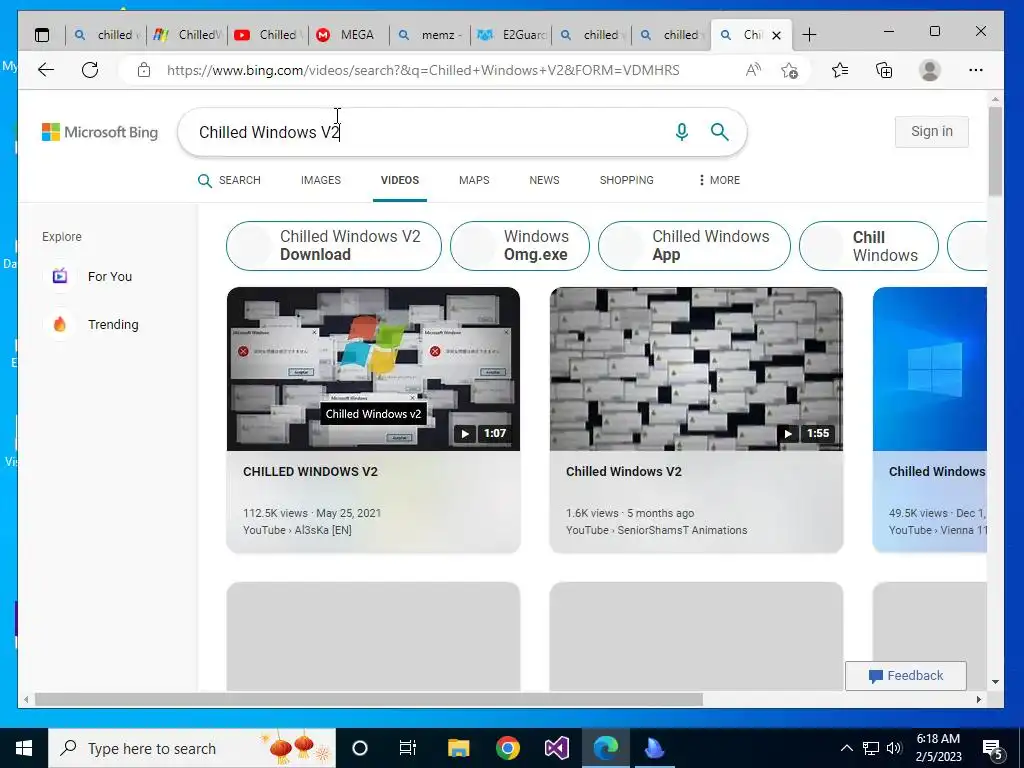Switch to the MEGA browser tab

coord(349,35)
